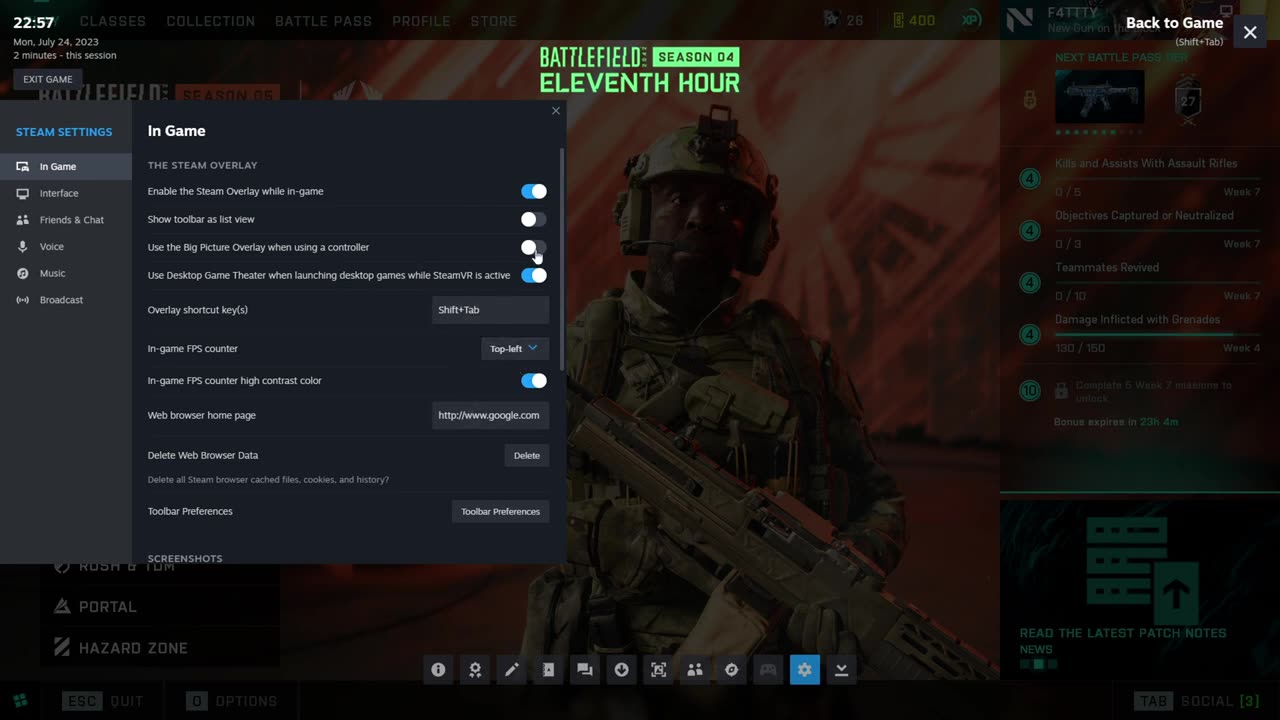Click the Kills and Assists With Assault Rifles mission
Image resolution: width=1280 pixels, height=720 pixels.
1140,178
